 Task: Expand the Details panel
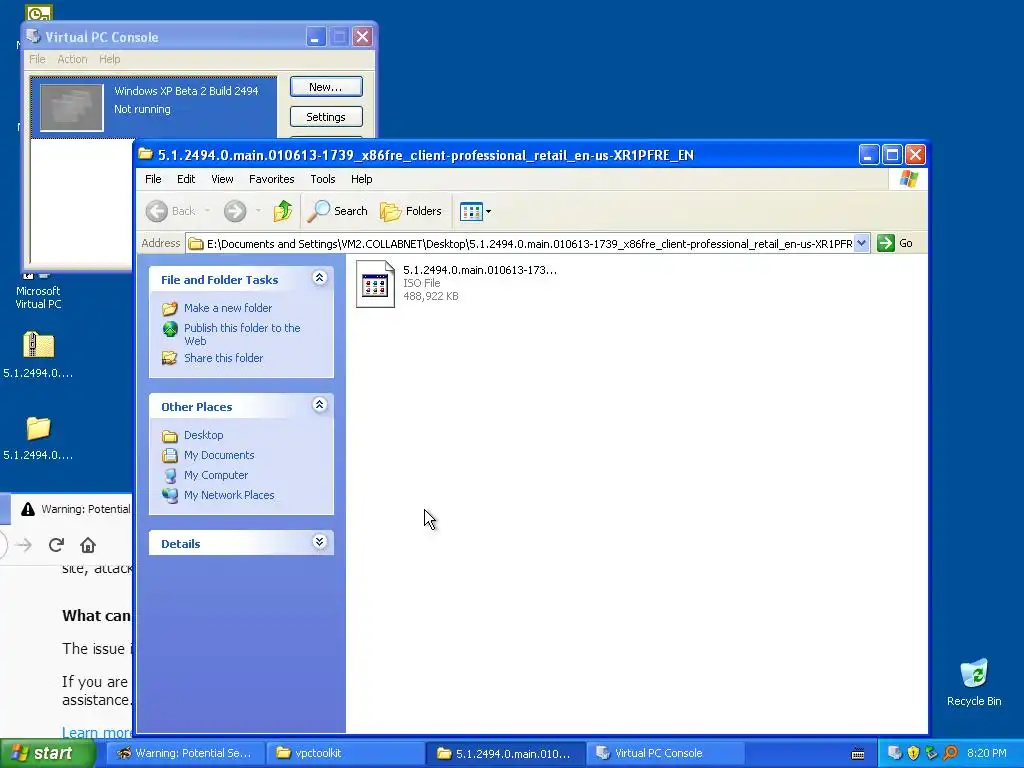pyautogui.click(x=319, y=542)
